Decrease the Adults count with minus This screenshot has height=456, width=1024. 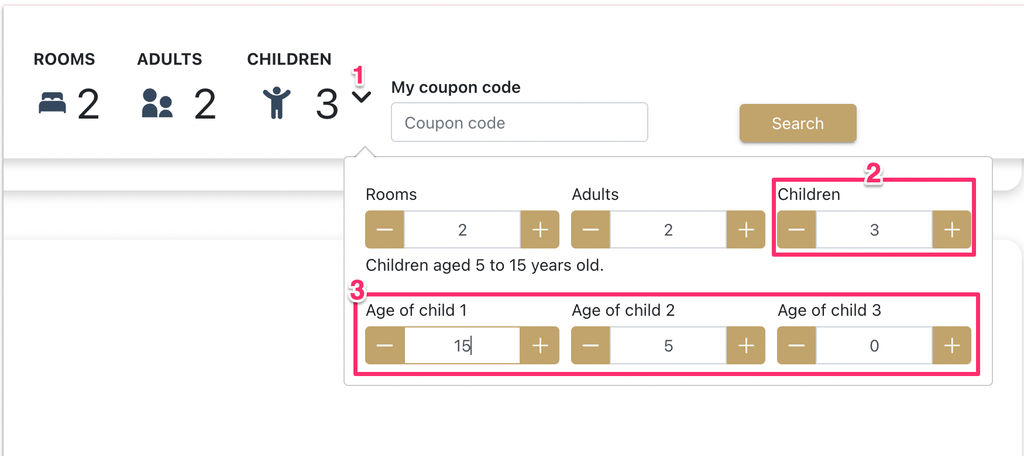point(590,229)
